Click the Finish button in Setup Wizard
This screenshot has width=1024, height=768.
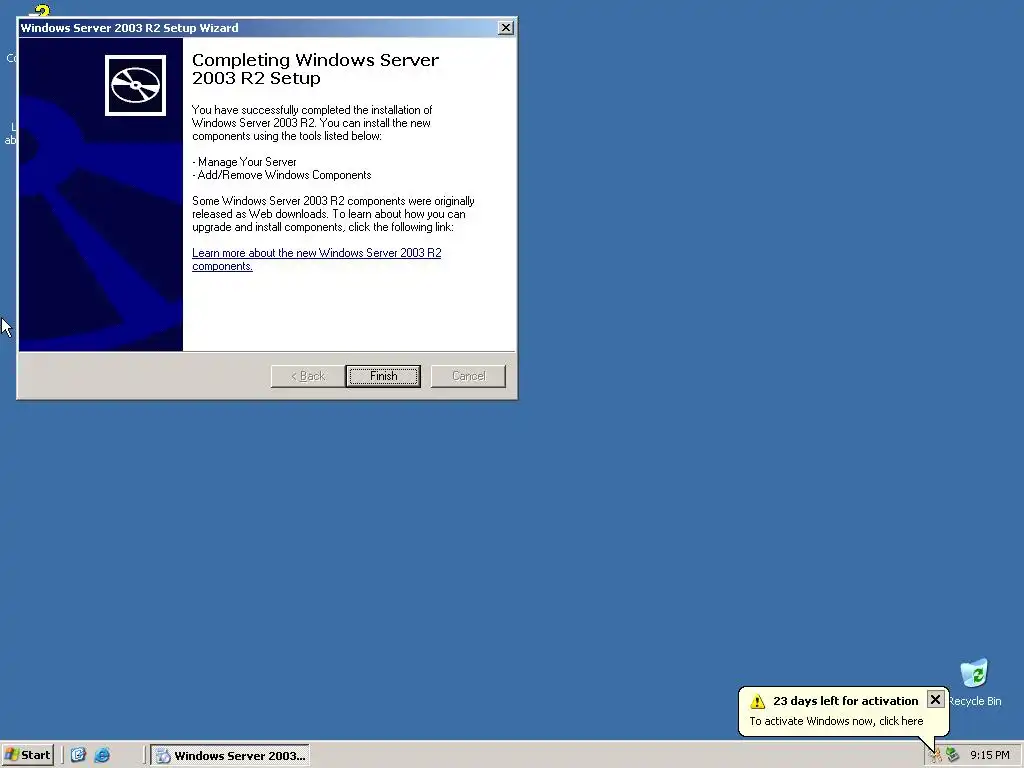coord(383,376)
